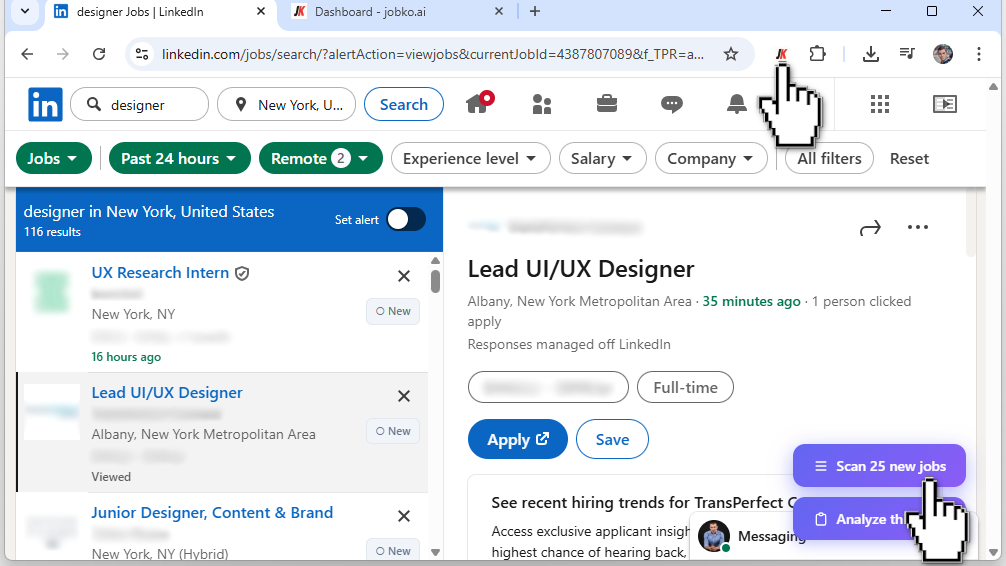Share the Lead UI/UX Designer job
This screenshot has width=1006, height=566.
coord(870,228)
